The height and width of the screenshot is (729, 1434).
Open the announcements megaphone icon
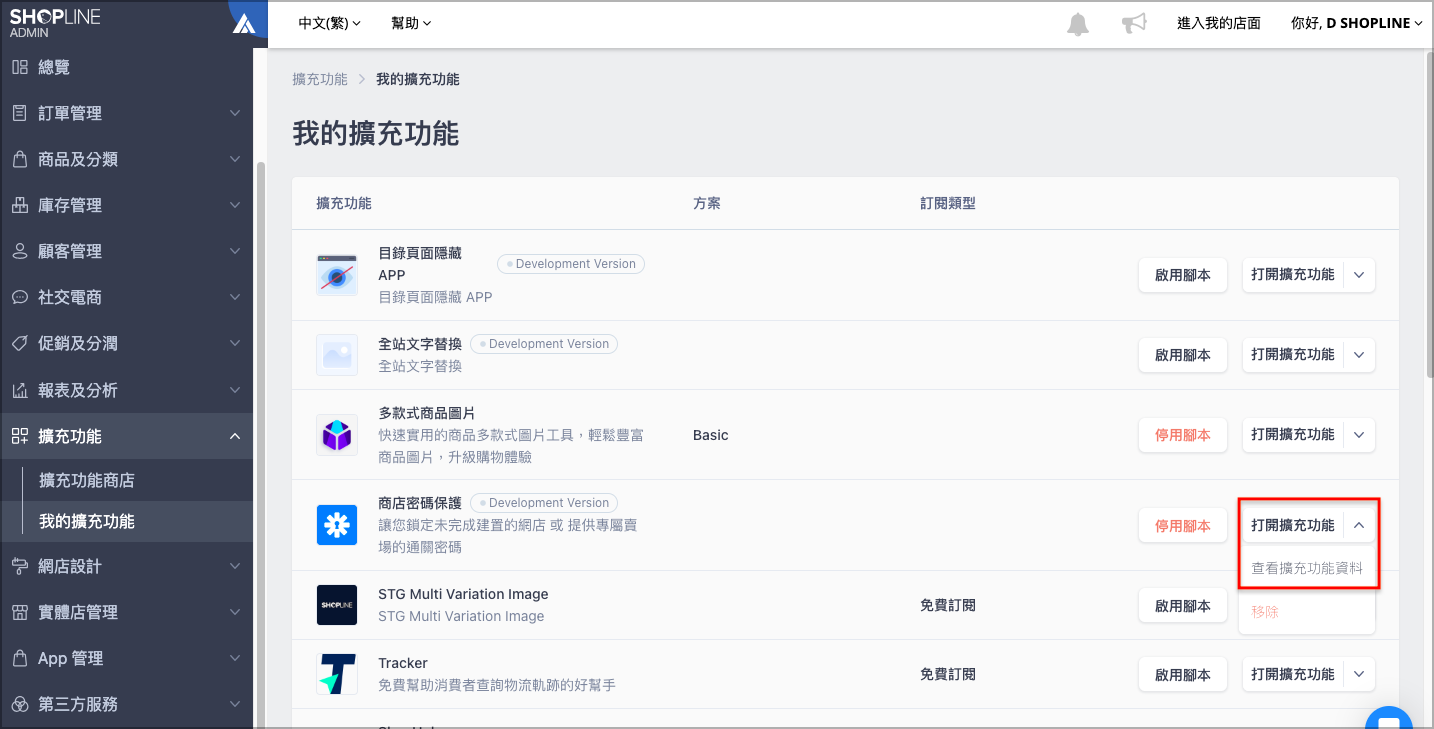coord(1134,24)
